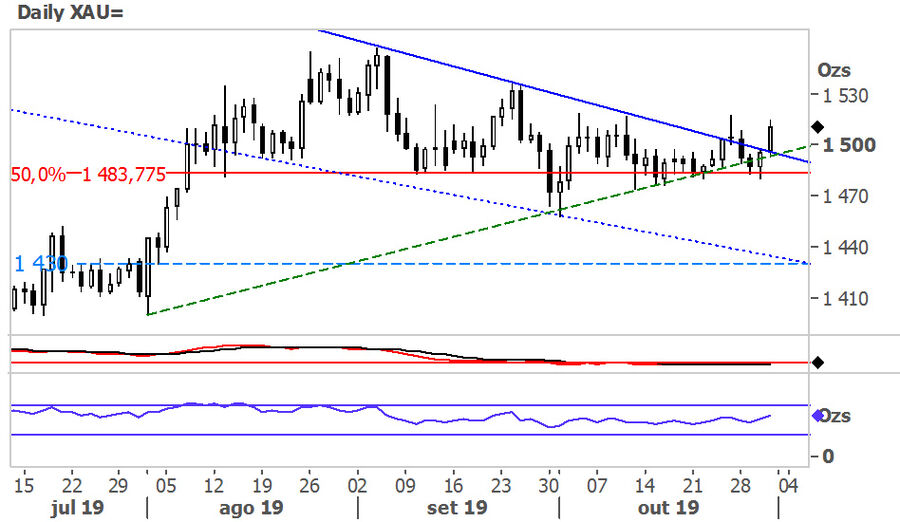Click the '22' date tick under jul 19

71,486
